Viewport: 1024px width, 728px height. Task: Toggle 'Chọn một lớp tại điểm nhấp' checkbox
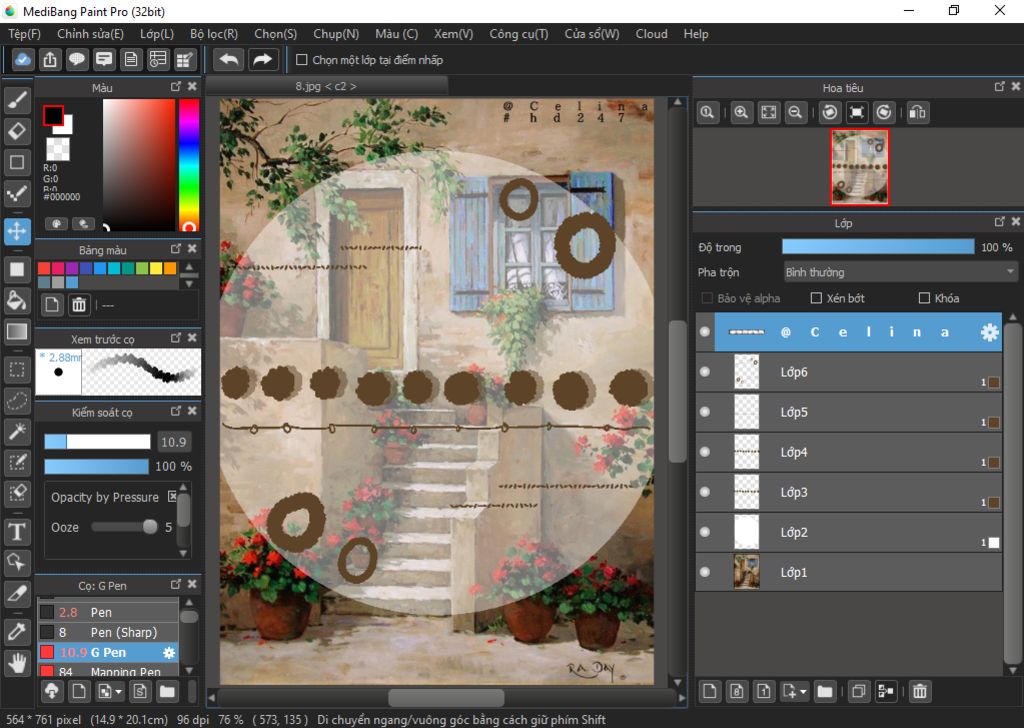(x=302, y=59)
